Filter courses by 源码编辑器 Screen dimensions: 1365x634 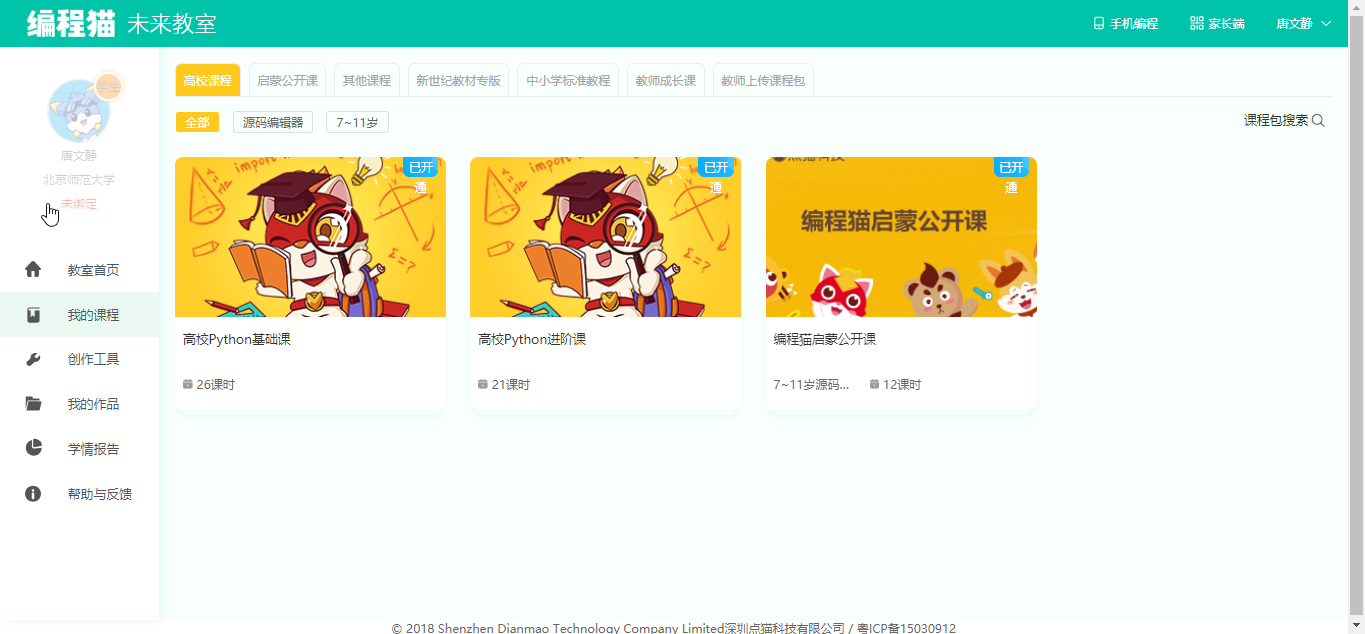273,122
